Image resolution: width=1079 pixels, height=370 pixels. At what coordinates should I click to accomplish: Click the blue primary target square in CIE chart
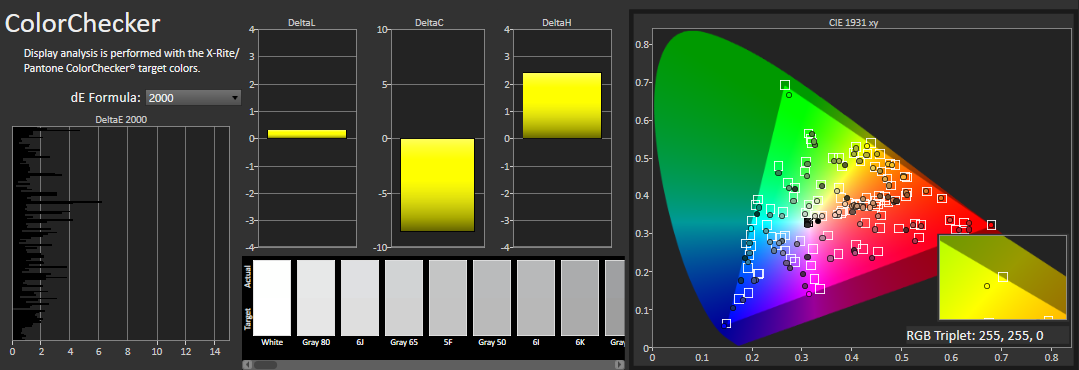pyautogui.click(x=726, y=323)
